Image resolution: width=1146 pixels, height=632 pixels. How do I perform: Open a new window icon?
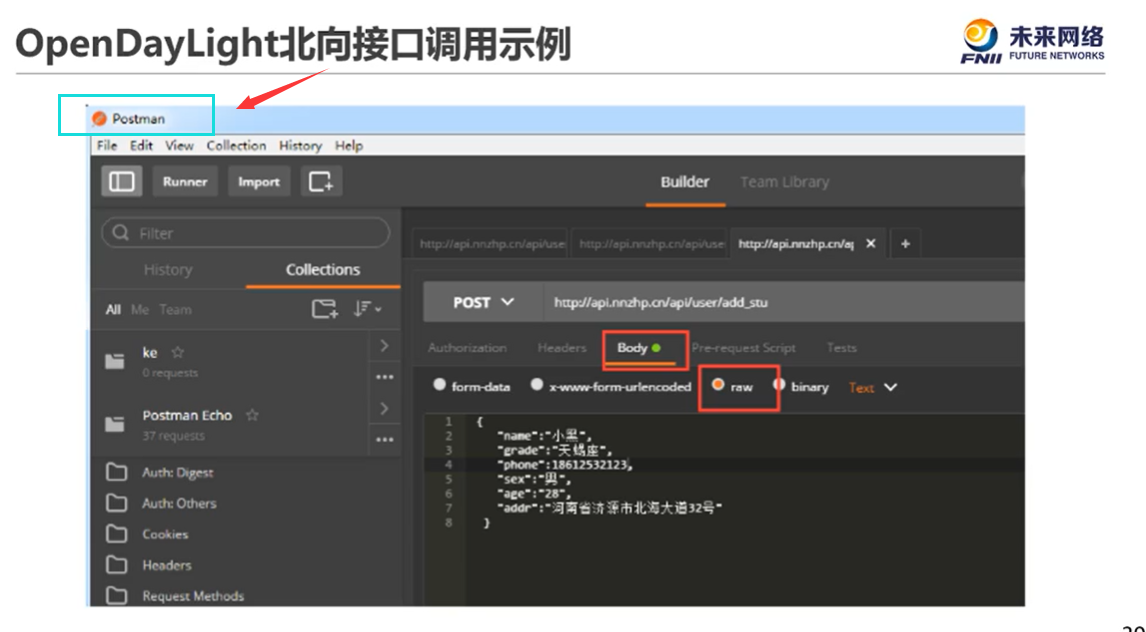pyautogui.click(x=321, y=181)
